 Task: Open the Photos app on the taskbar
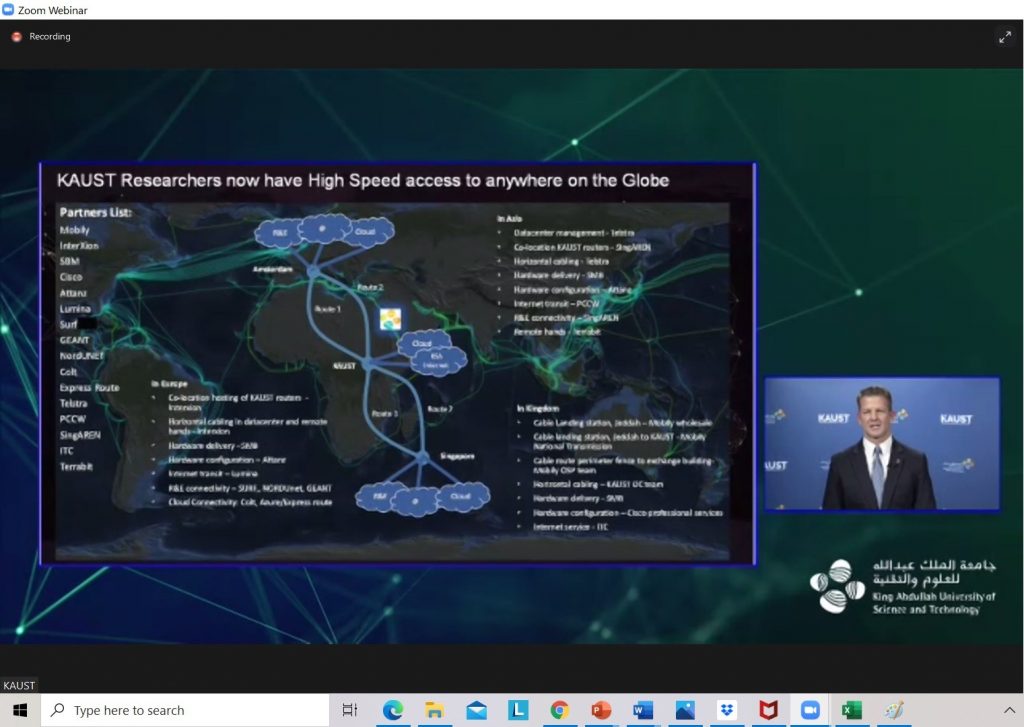[685, 710]
